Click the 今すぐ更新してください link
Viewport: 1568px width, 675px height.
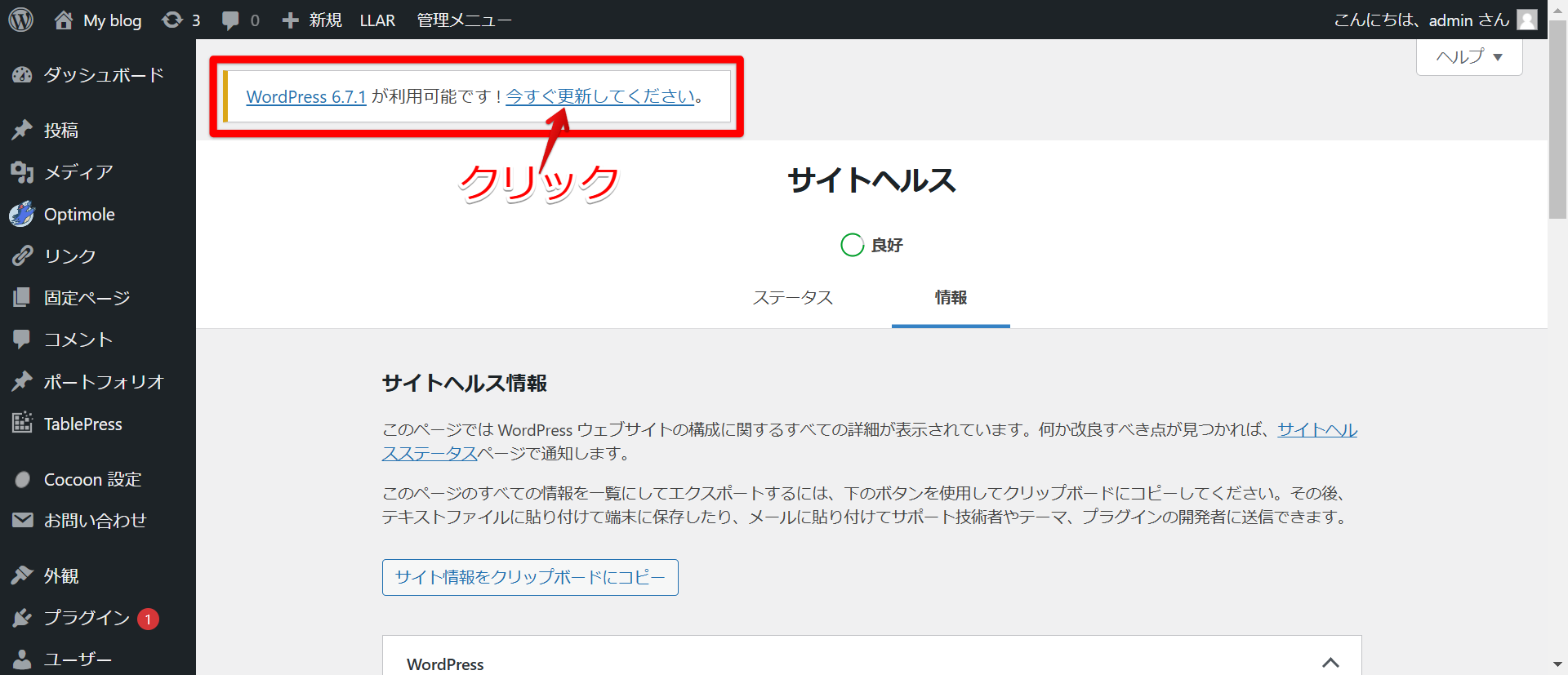(x=600, y=96)
